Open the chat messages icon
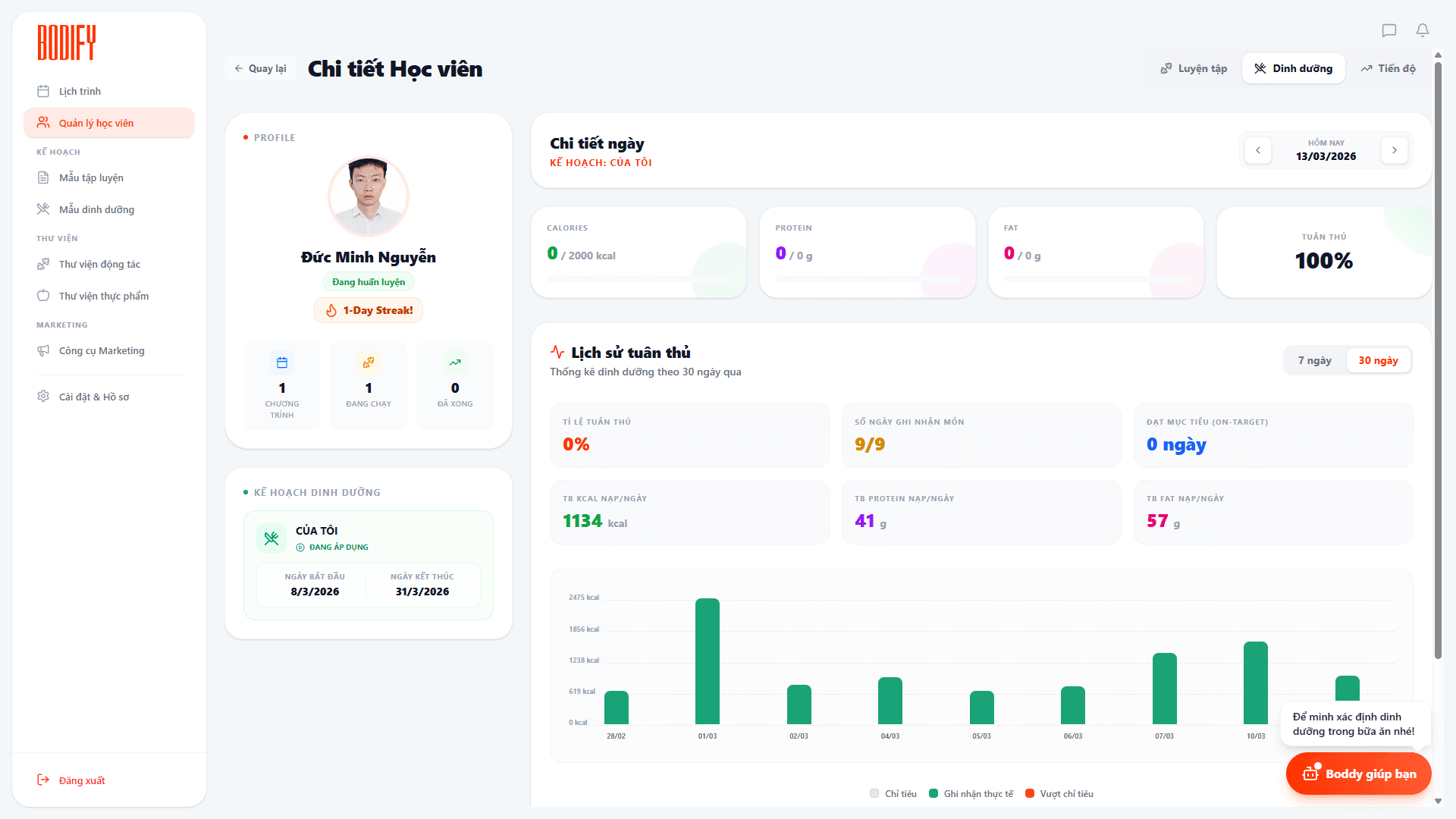 click(1389, 30)
